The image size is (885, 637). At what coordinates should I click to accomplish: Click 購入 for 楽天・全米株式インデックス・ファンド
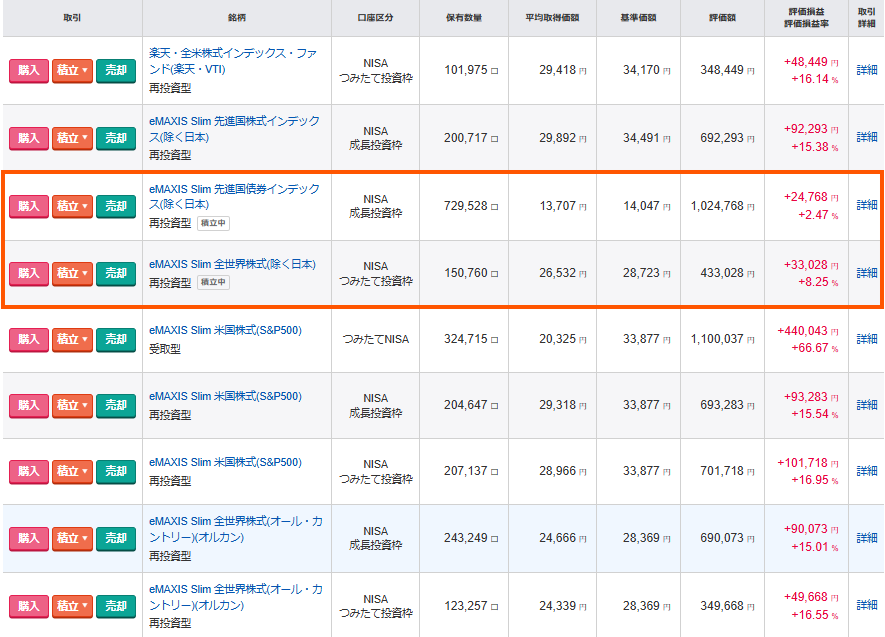[x=29, y=71]
